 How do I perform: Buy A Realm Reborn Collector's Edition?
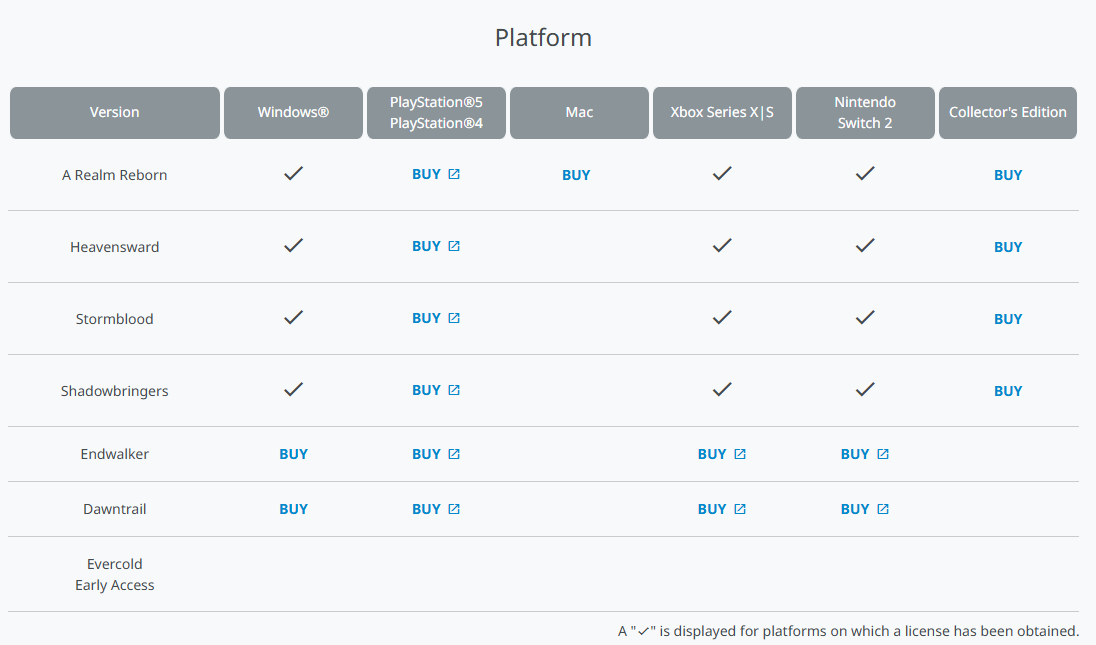[1008, 175]
